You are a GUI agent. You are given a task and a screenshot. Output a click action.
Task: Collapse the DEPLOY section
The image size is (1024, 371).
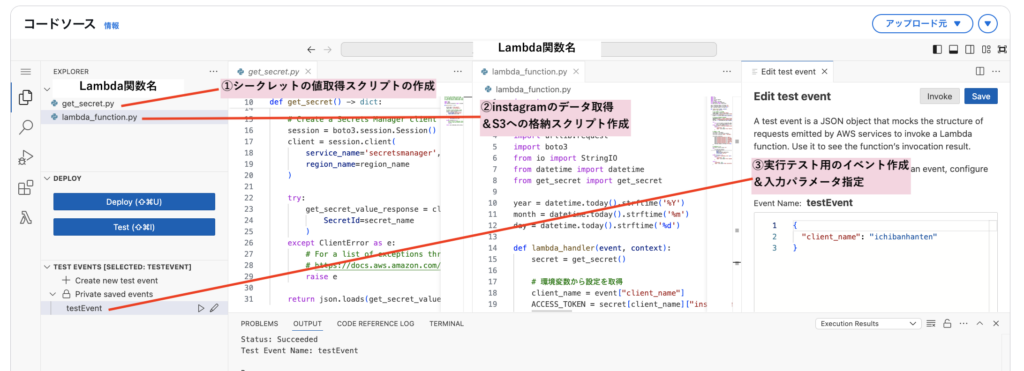[x=48, y=178]
